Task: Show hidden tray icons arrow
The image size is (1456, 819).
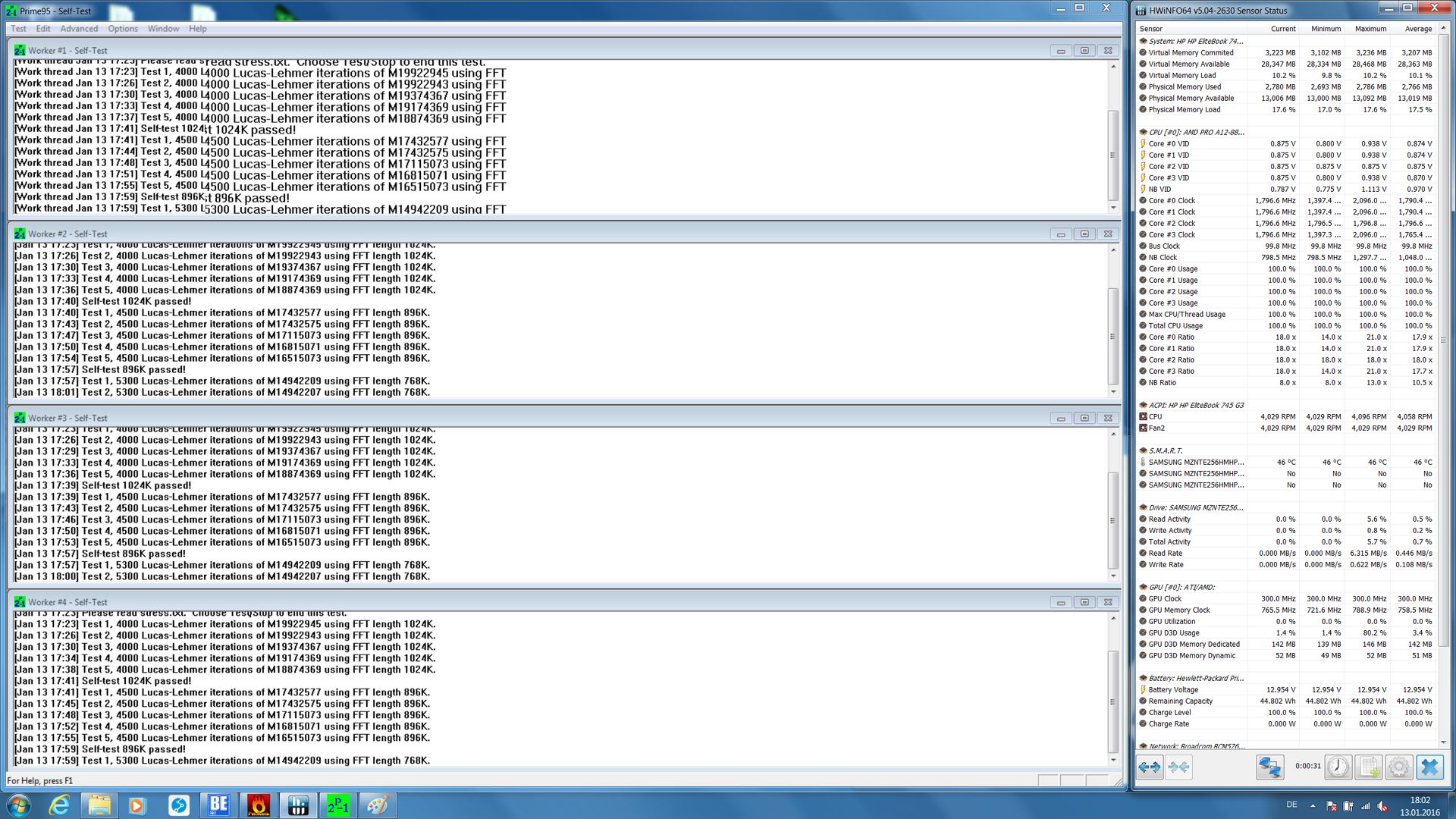Action: pyautogui.click(x=1313, y=806)
